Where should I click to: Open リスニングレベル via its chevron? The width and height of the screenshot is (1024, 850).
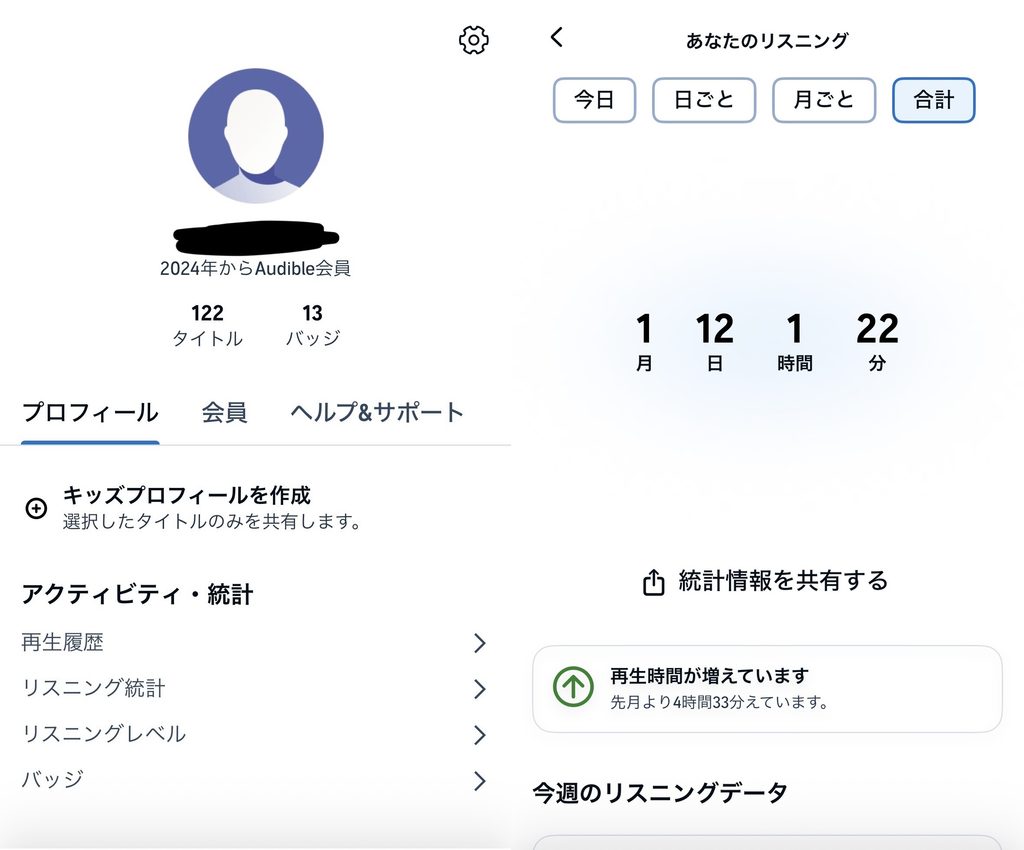click(x=480, y=735)
